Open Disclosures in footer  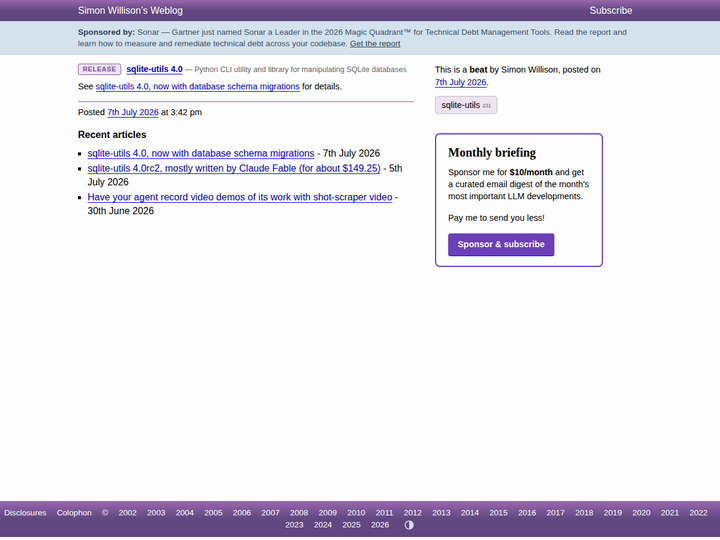[25, 513]
